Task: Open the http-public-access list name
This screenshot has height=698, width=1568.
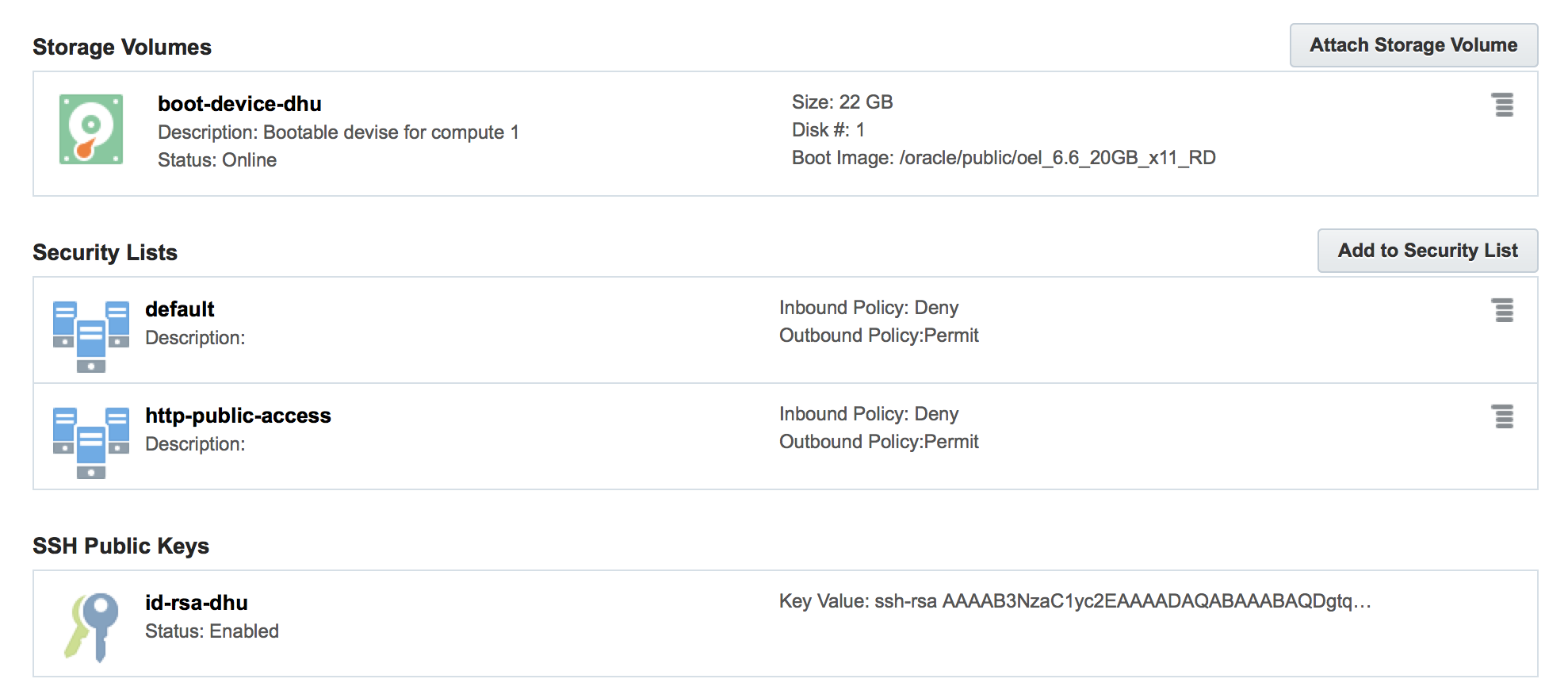Action: click(238, 416)
